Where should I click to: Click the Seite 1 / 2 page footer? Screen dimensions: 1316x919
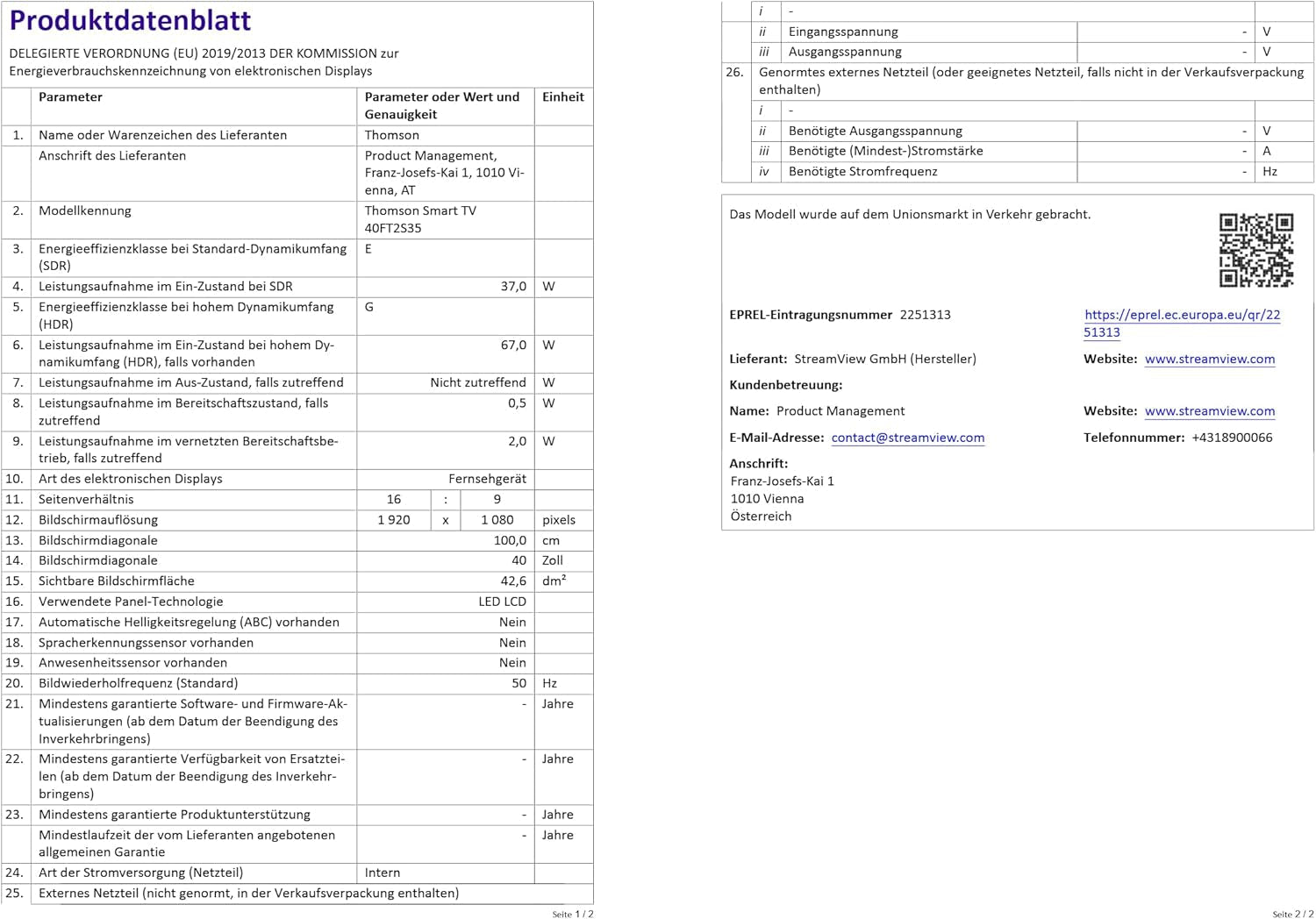572,914
